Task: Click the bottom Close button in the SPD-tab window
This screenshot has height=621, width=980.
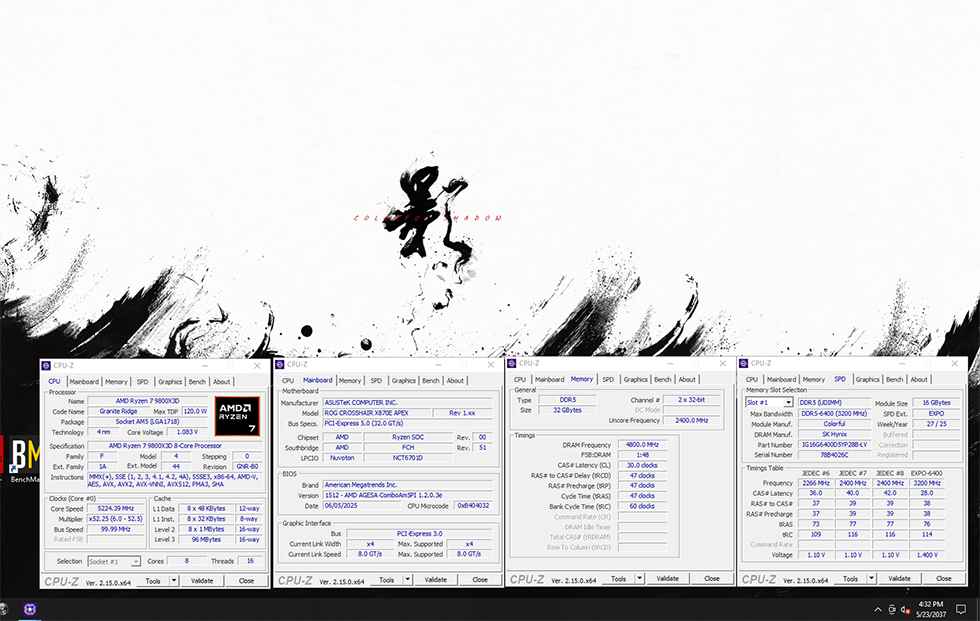Action: coord(944,579)
